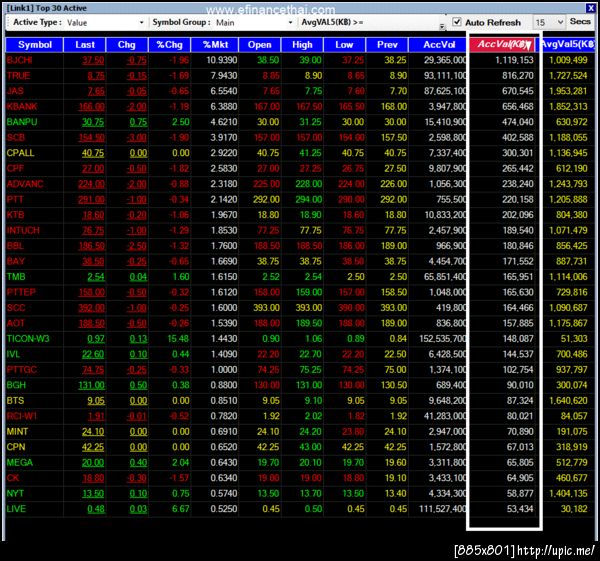This screenshot has height=561, width=600.
Task: Select the MINT symbol row
Action: [x=300, y=432]
